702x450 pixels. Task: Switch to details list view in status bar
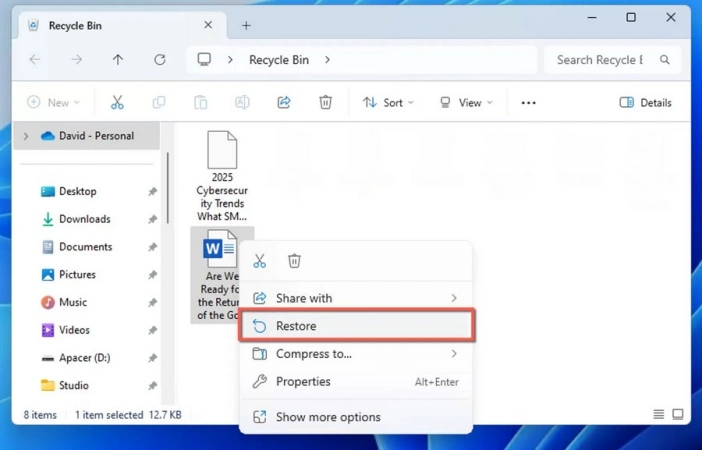(658, 415)
